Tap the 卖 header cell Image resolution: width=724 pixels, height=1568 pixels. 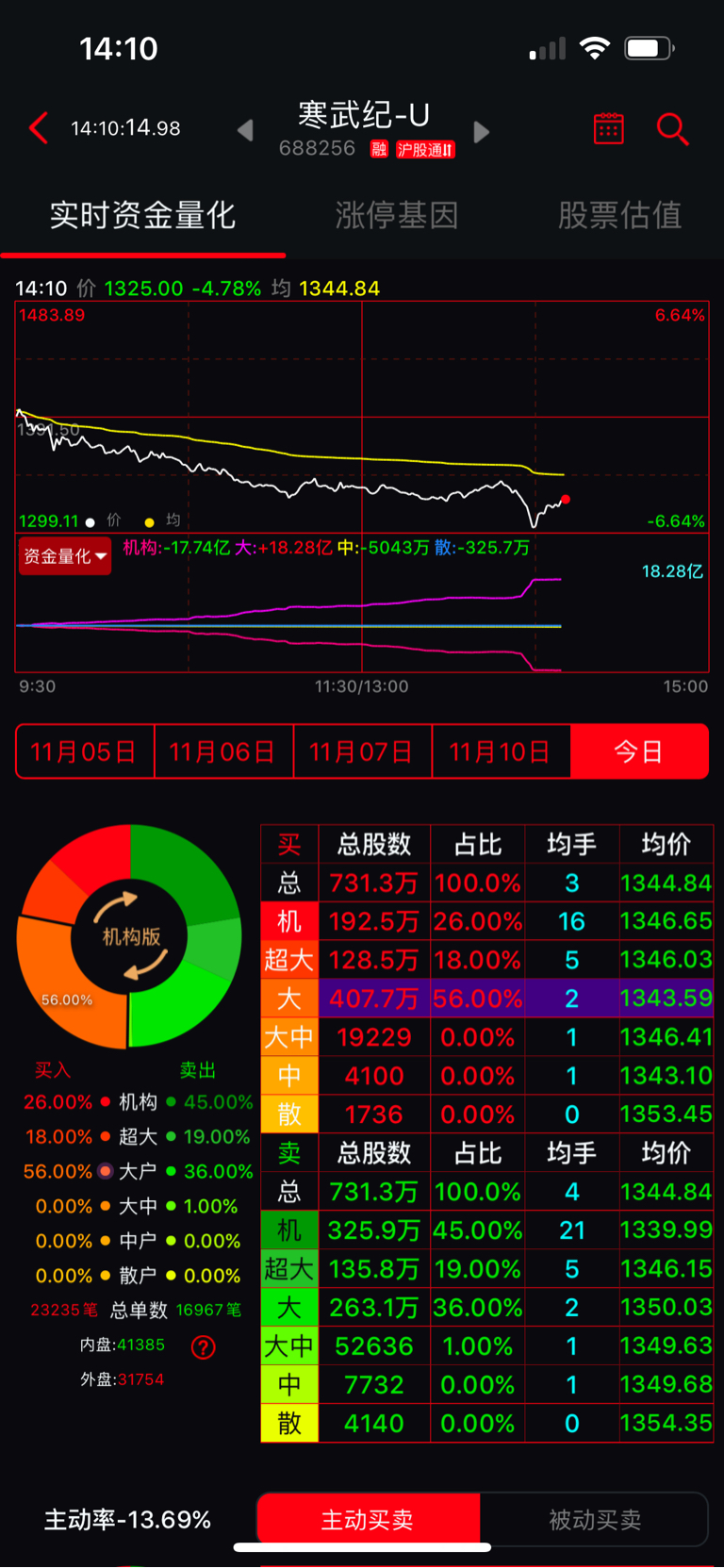(289, 1153)
